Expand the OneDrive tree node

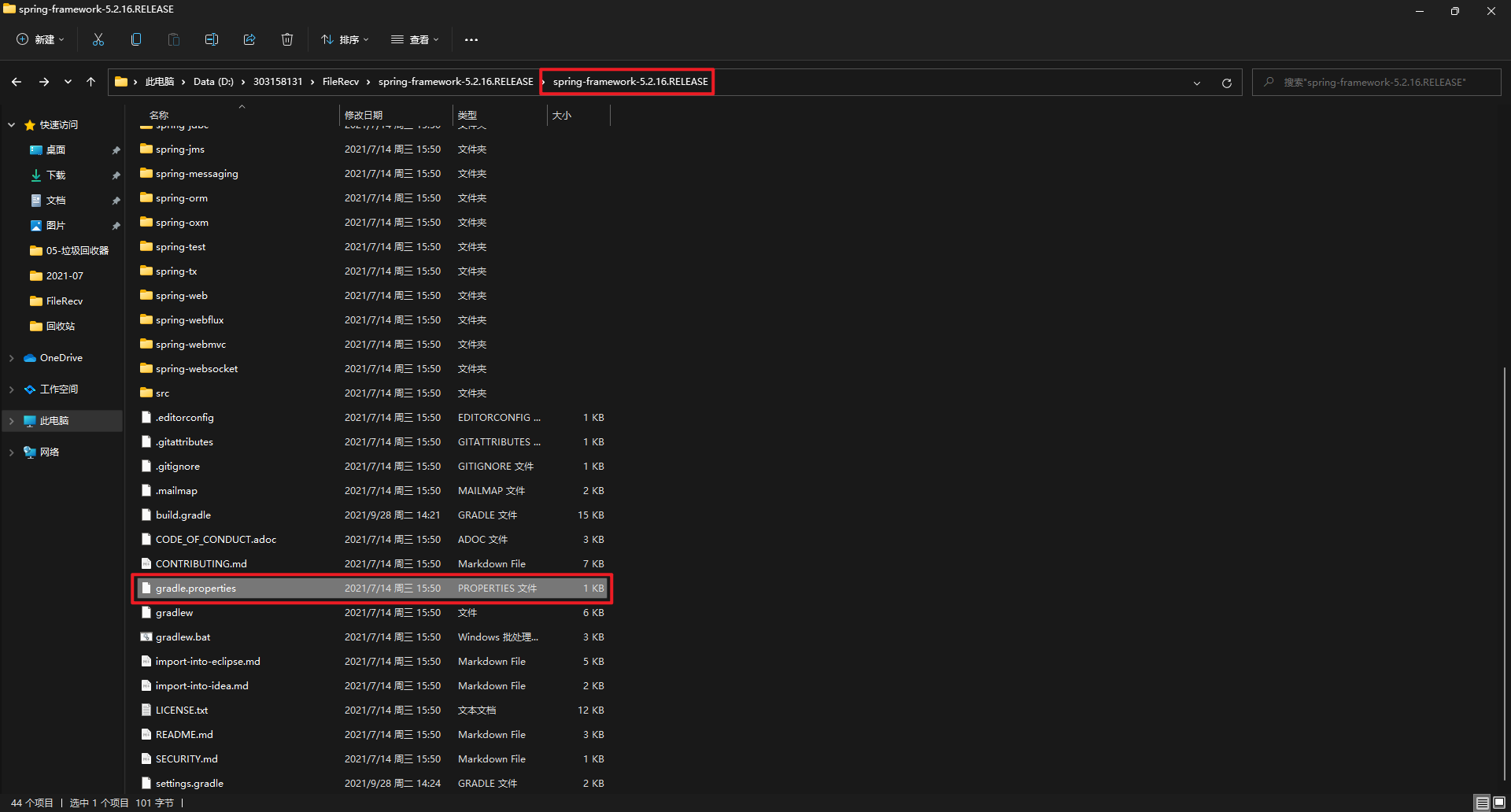[x=12, y=358]
